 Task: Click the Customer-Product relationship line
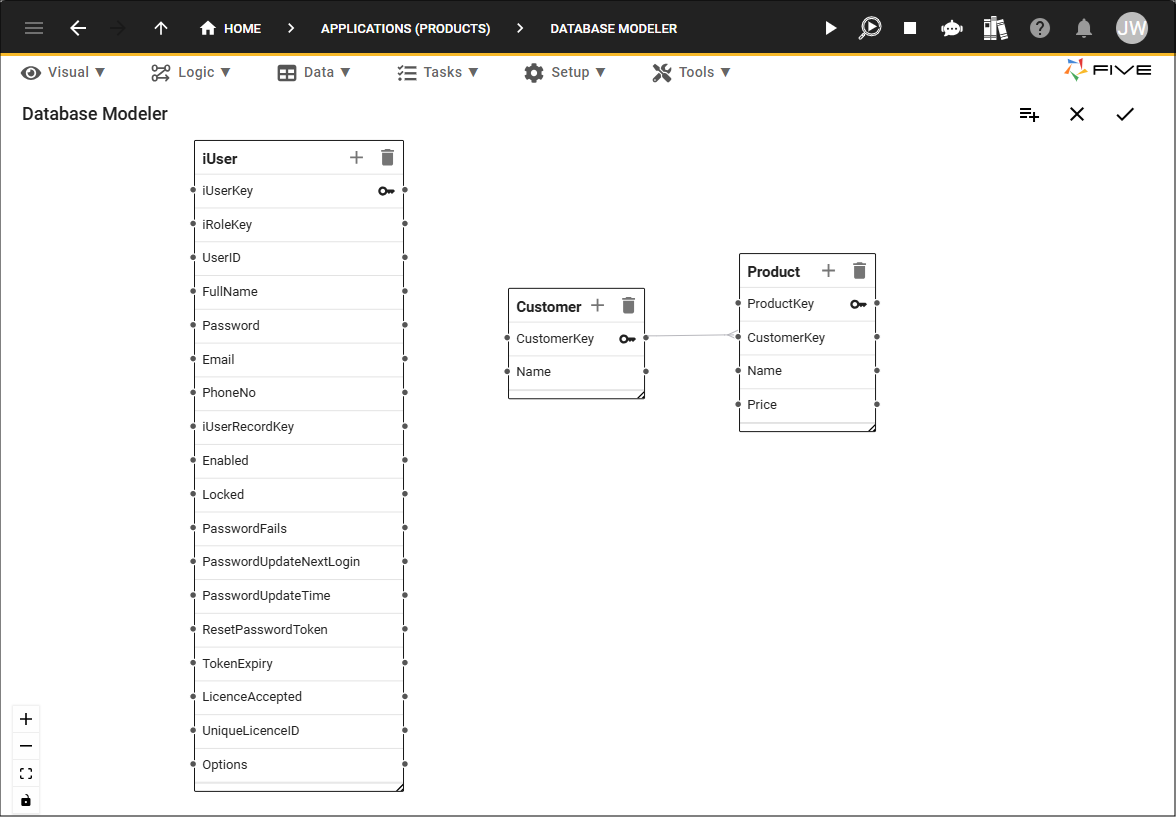tap(692, 335)
